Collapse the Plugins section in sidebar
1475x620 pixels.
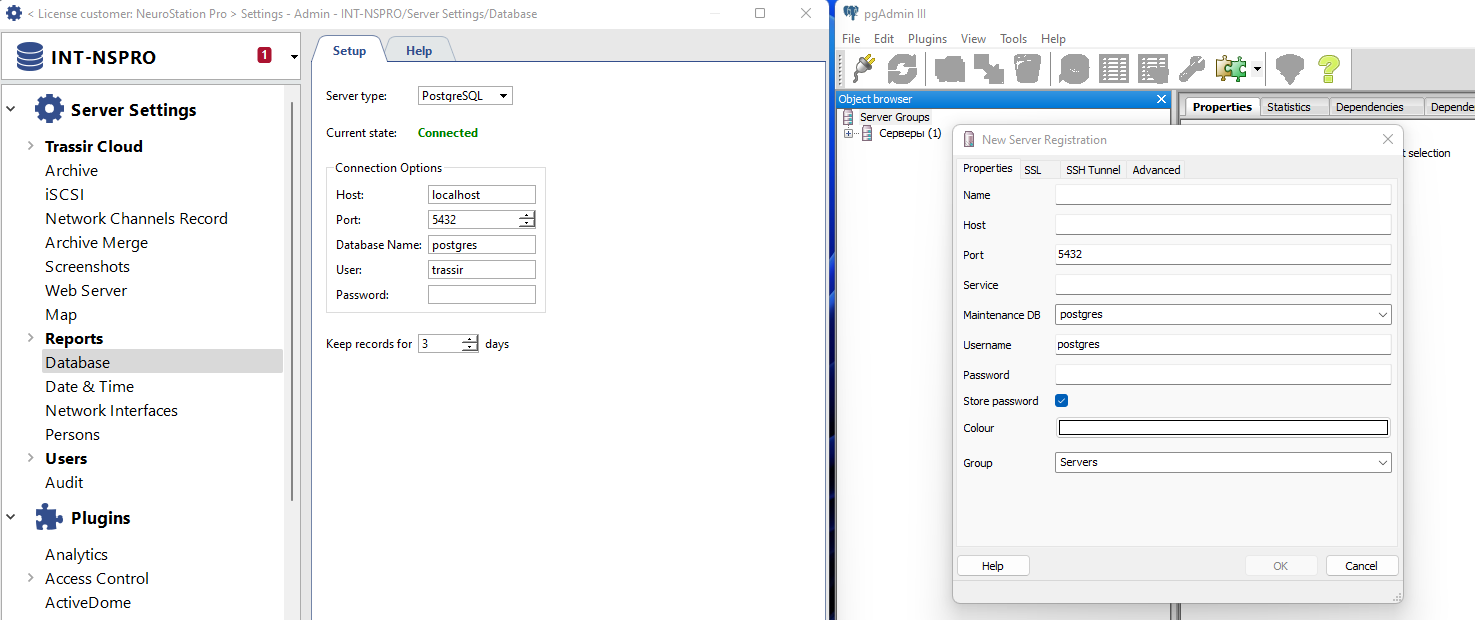pos(11,517)
